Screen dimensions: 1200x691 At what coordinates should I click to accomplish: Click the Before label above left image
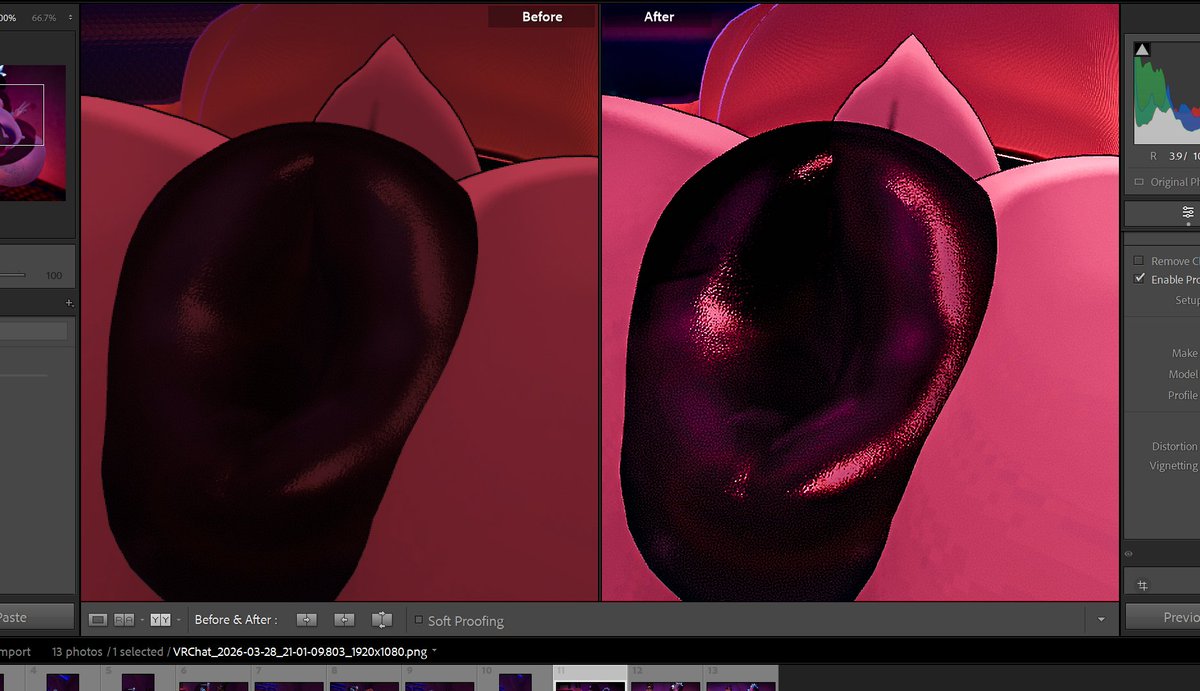tap(542, 17)
